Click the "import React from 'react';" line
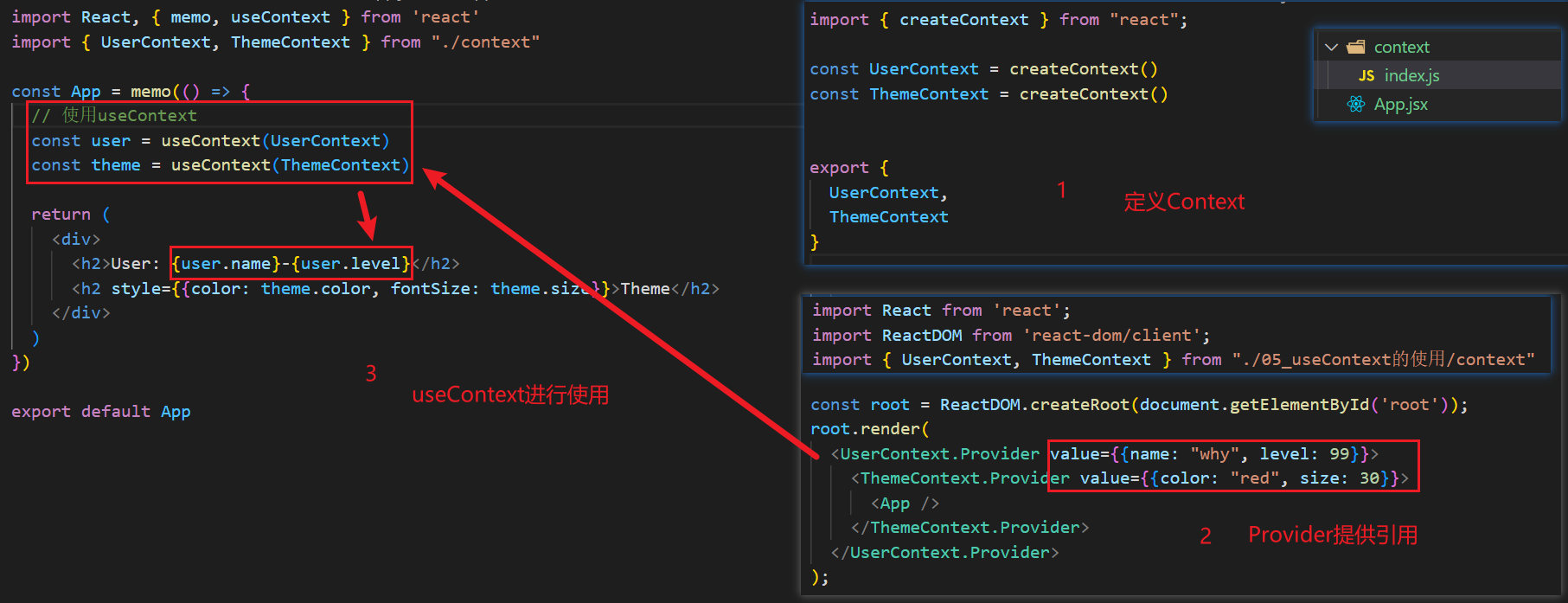The image size is (1568, 603). pyautogui.click(x=941, y=311)
